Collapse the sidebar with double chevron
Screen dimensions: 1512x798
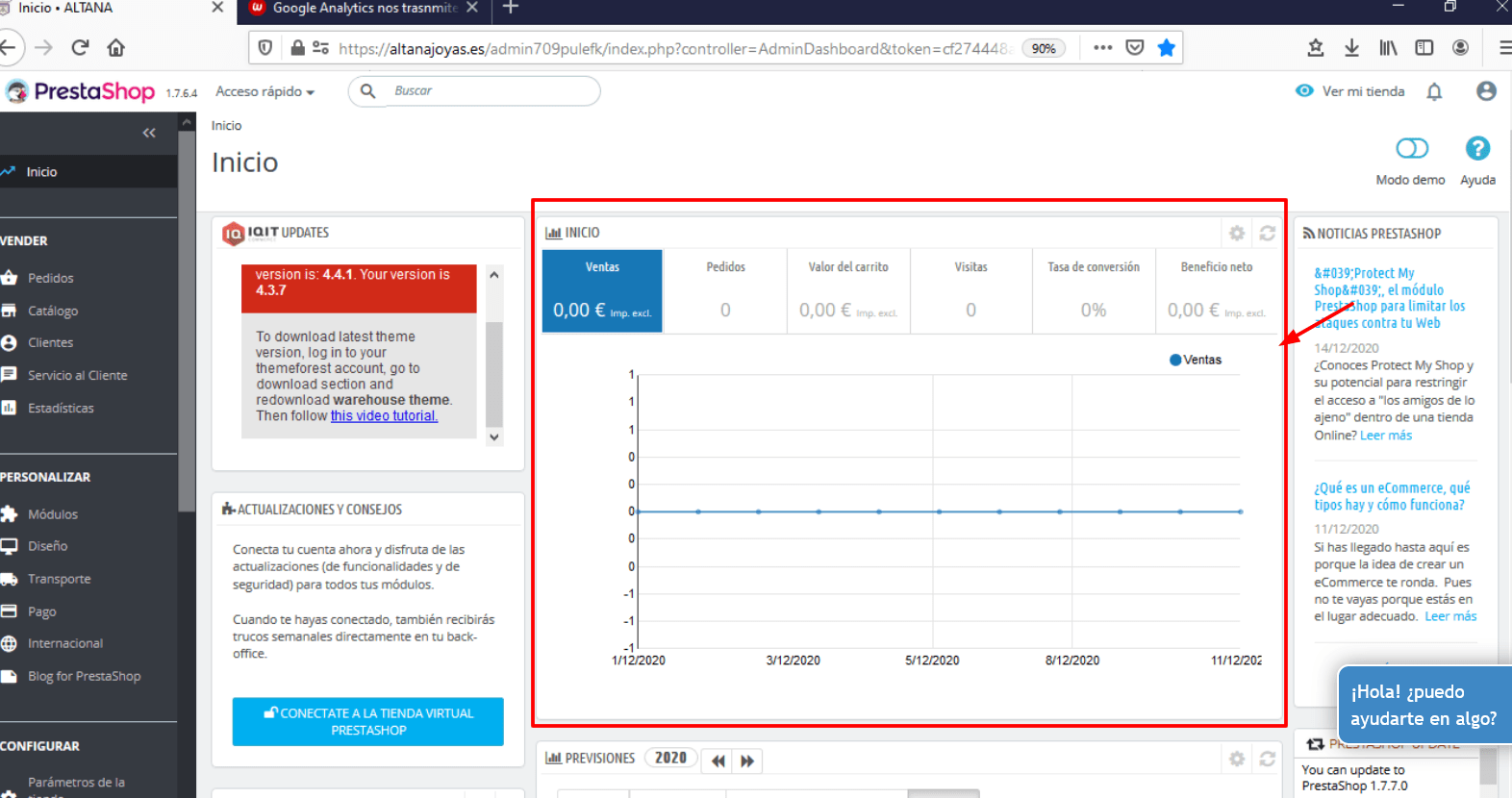pos(149,133)
